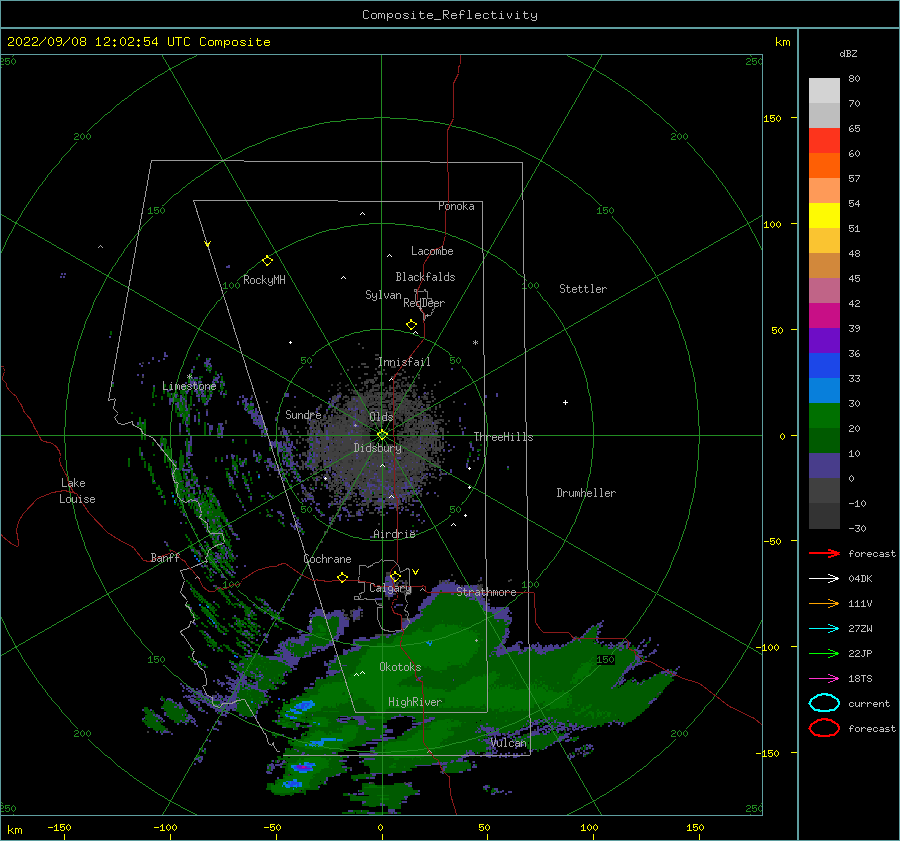Pick the bright green swatch between 30 and 20

pyautogui.click(x=824, y=416)
